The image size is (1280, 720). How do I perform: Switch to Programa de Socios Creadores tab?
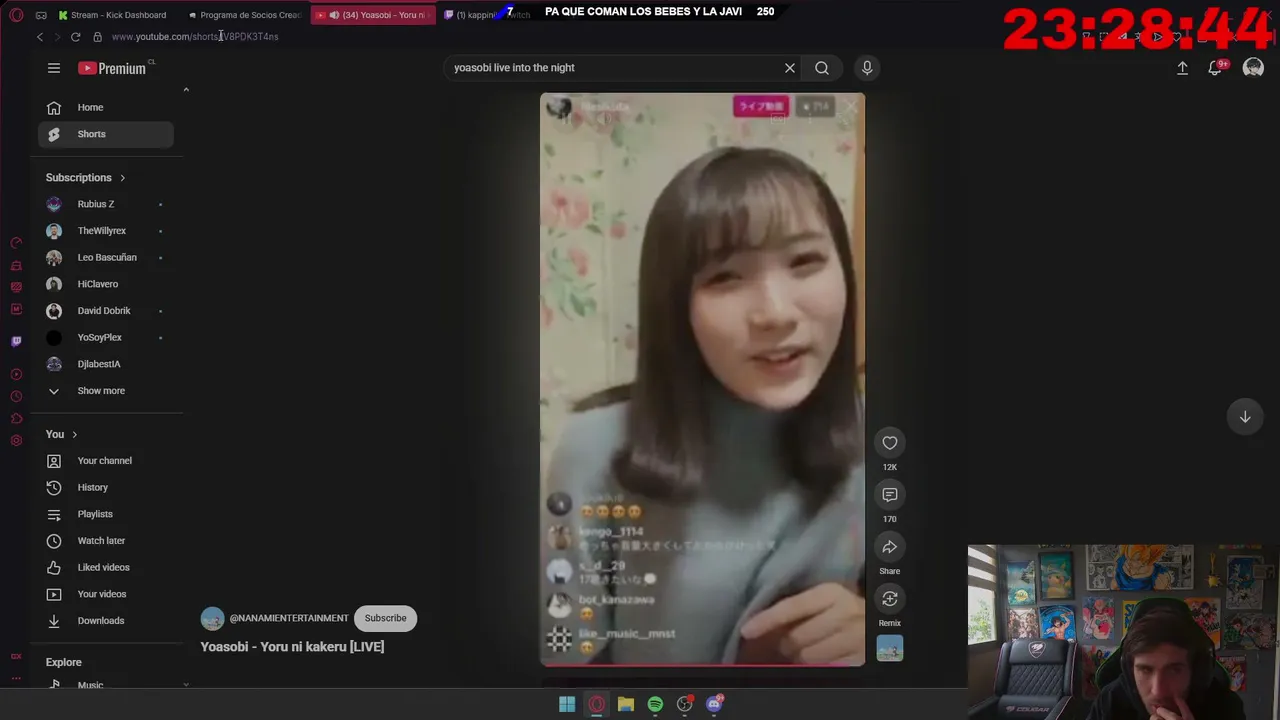[x=245, y=15]
